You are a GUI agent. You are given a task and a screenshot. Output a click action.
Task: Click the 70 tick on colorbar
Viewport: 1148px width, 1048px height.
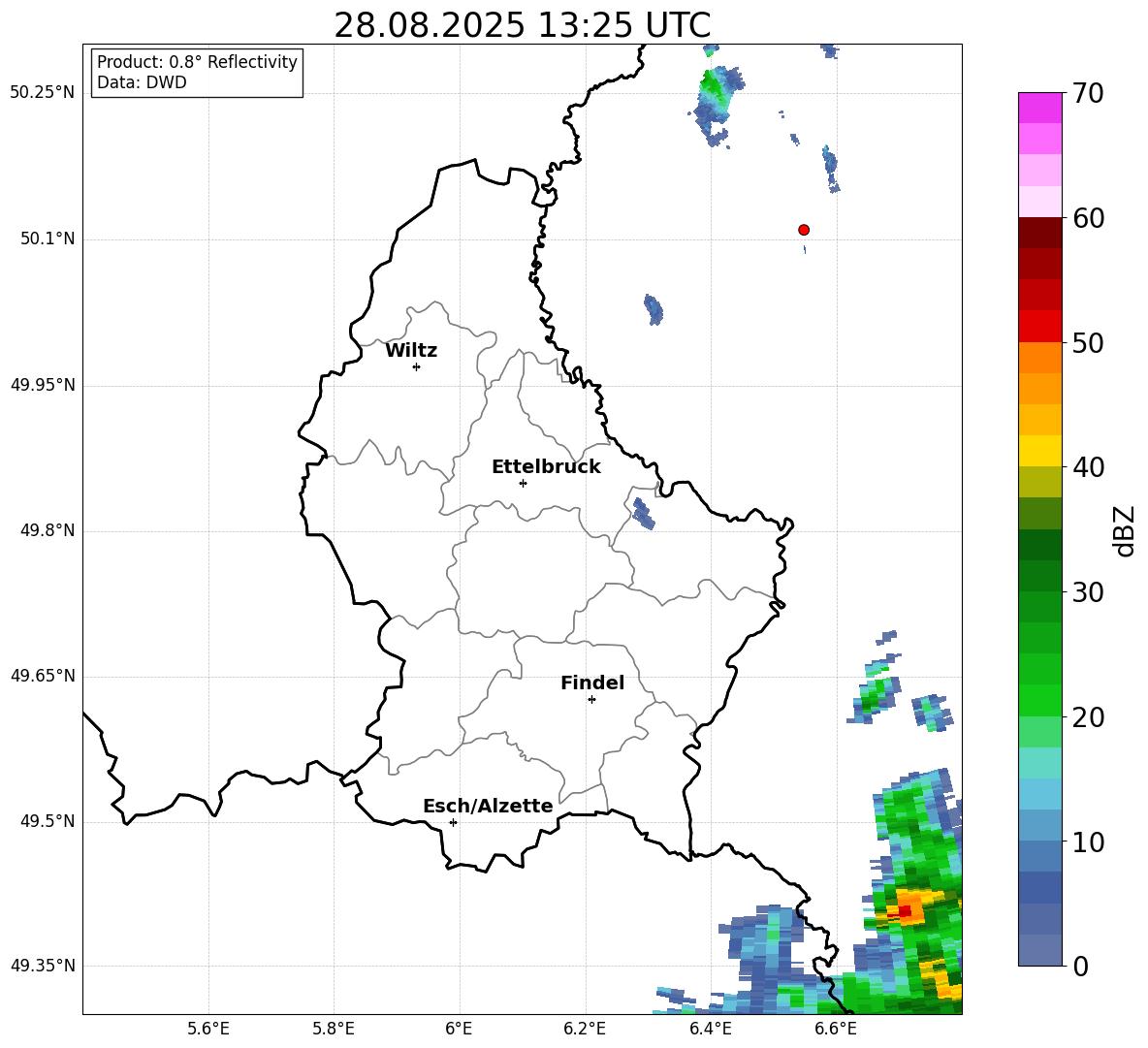pyautogui.click(x=1088, y=93)
